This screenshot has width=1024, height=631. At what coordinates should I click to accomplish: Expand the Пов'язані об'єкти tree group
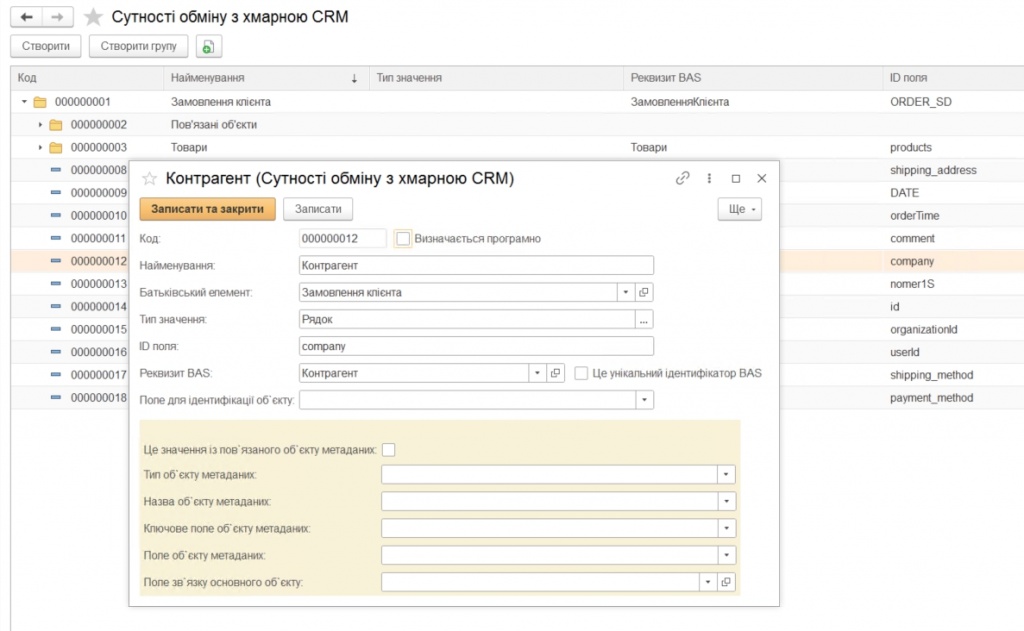tap(41, 125)
